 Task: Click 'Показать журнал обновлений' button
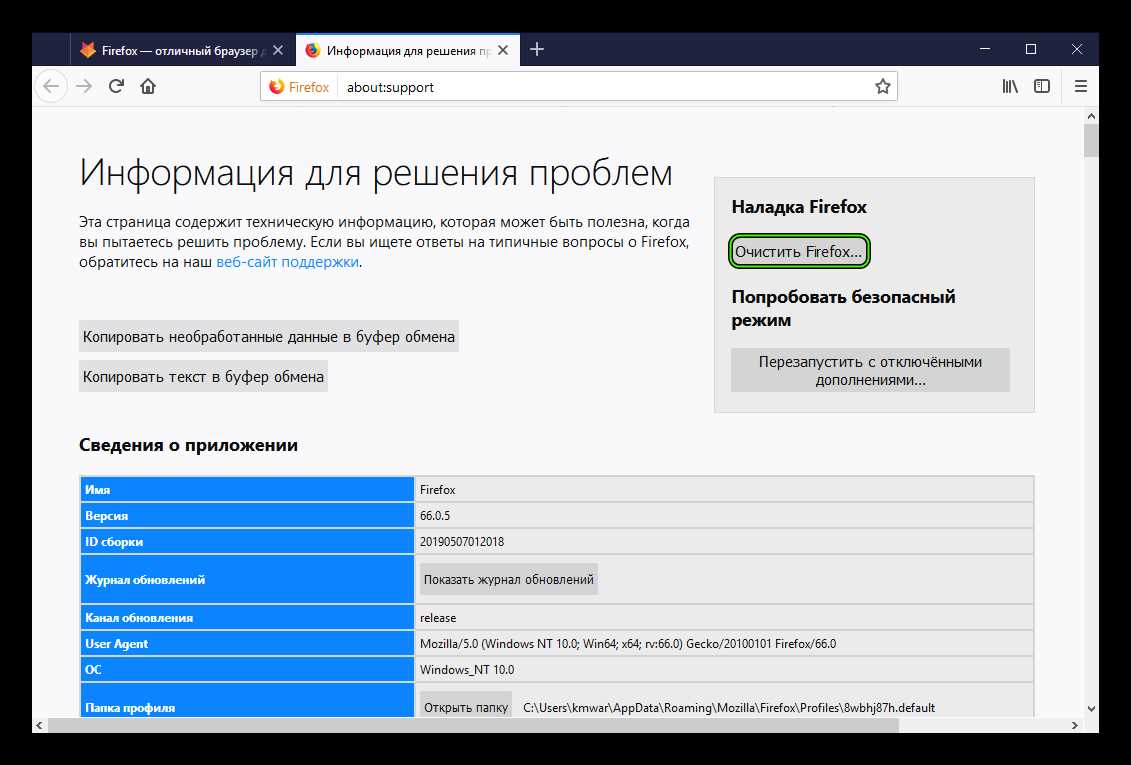(x=509, y=580)
